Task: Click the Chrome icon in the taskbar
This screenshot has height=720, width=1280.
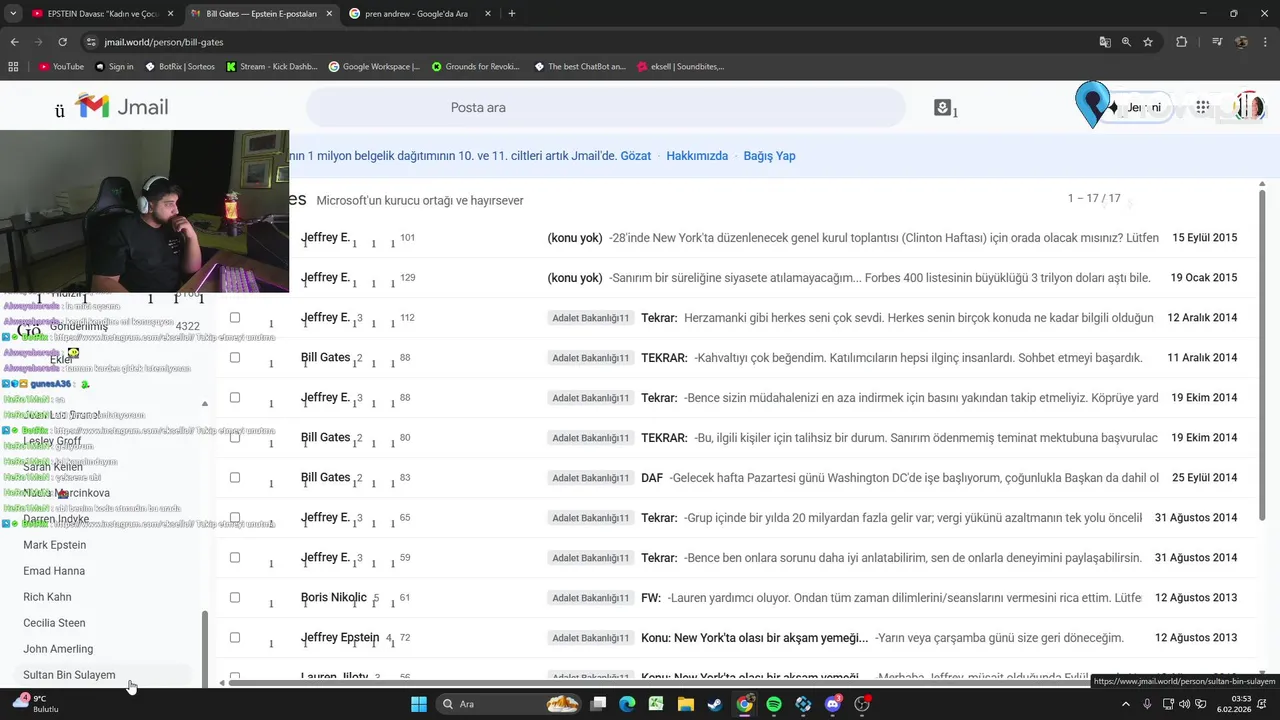Action: [745, 704]
